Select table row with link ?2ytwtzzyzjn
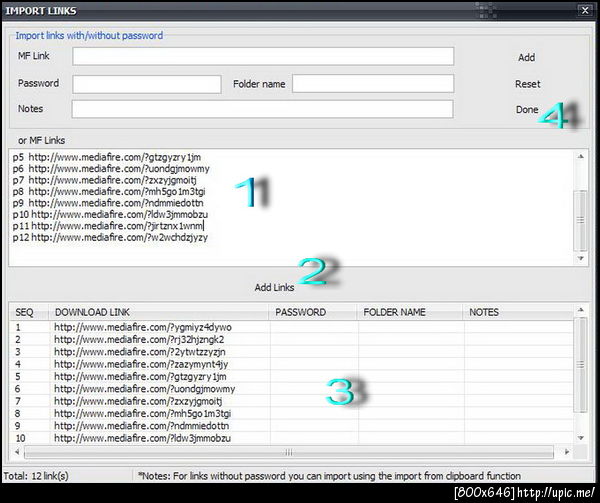Viewport: 600px width, 503px height. 292,352
